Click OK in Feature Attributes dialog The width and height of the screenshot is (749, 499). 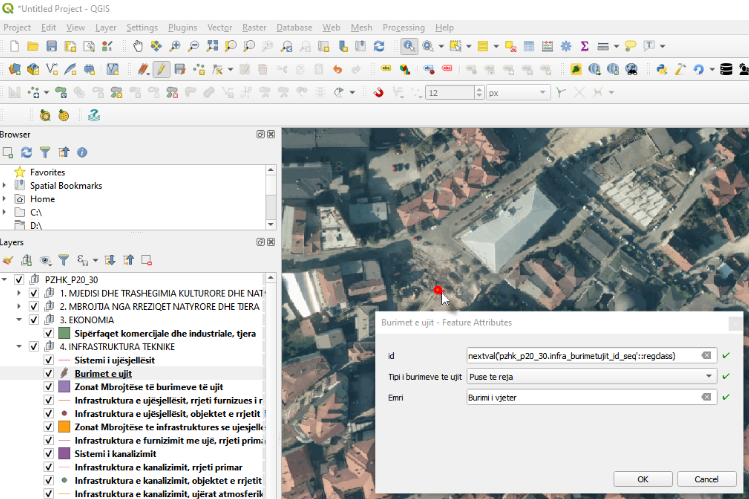point(641,479)
